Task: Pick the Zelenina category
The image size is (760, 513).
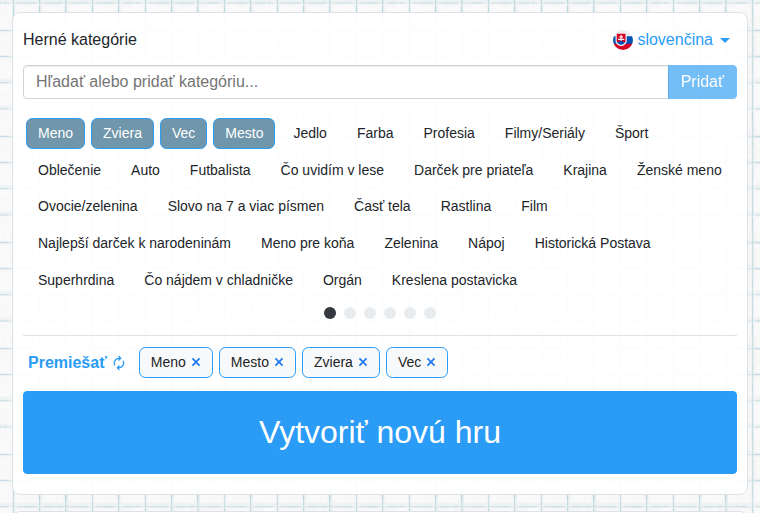Action: coord(411,243)
